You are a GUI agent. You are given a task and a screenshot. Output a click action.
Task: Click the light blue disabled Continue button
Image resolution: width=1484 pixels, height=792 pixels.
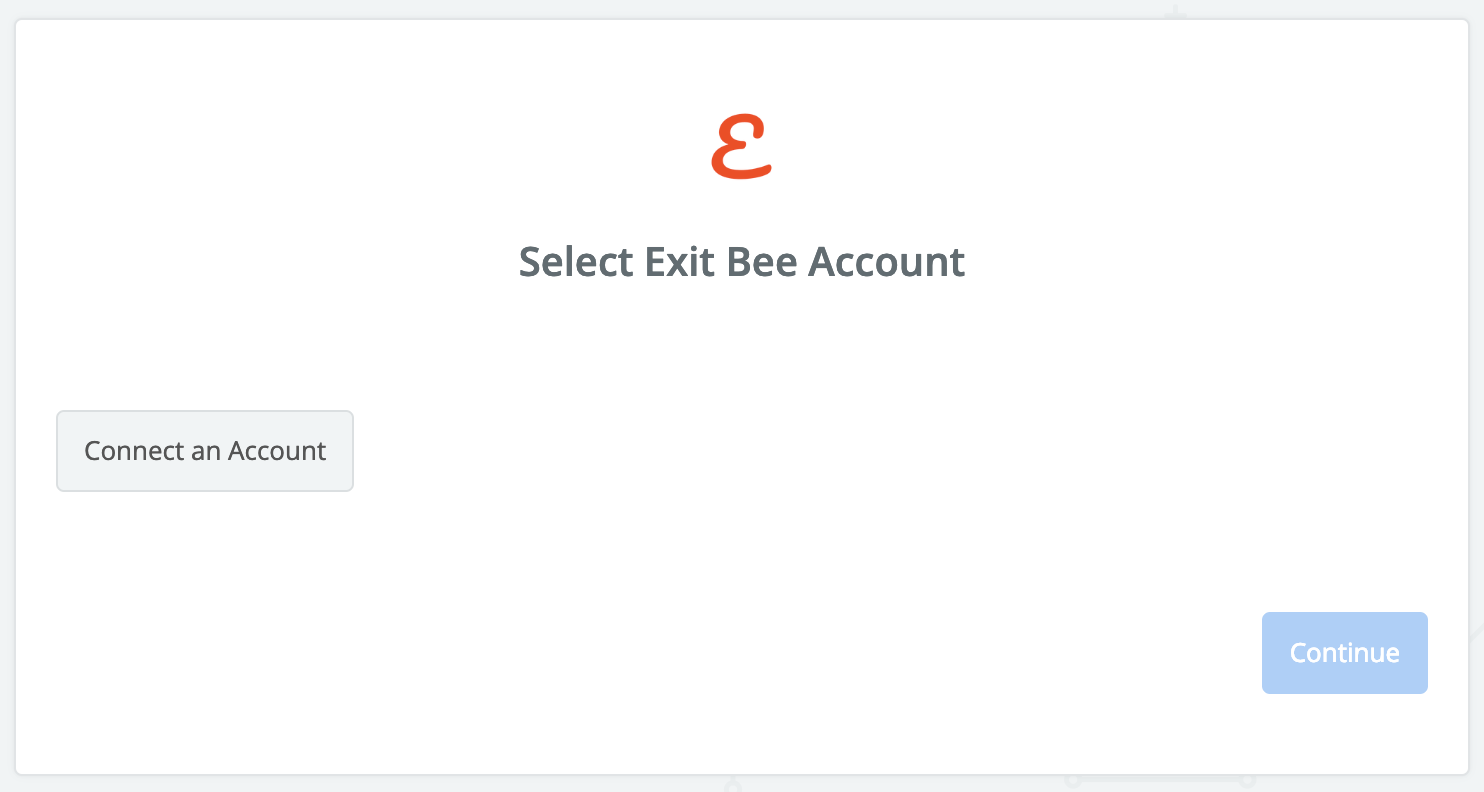[x=1345, y=653]
